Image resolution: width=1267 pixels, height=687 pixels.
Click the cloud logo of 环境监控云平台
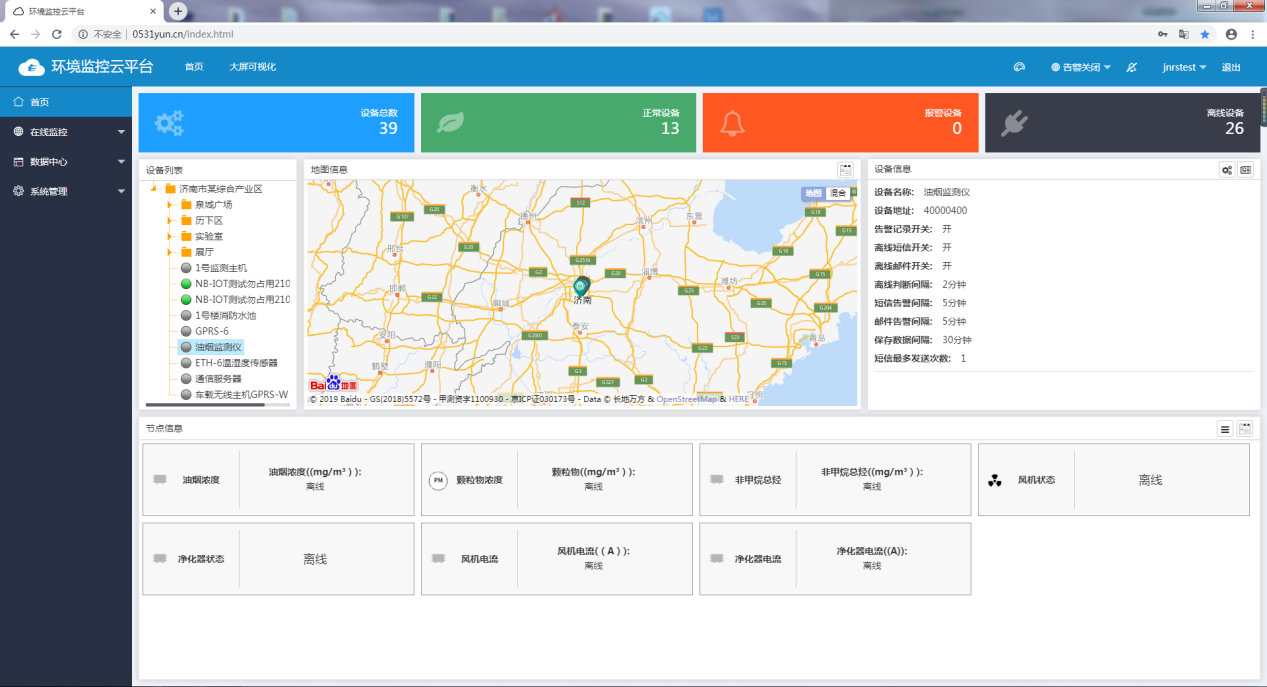click(32, 67)
